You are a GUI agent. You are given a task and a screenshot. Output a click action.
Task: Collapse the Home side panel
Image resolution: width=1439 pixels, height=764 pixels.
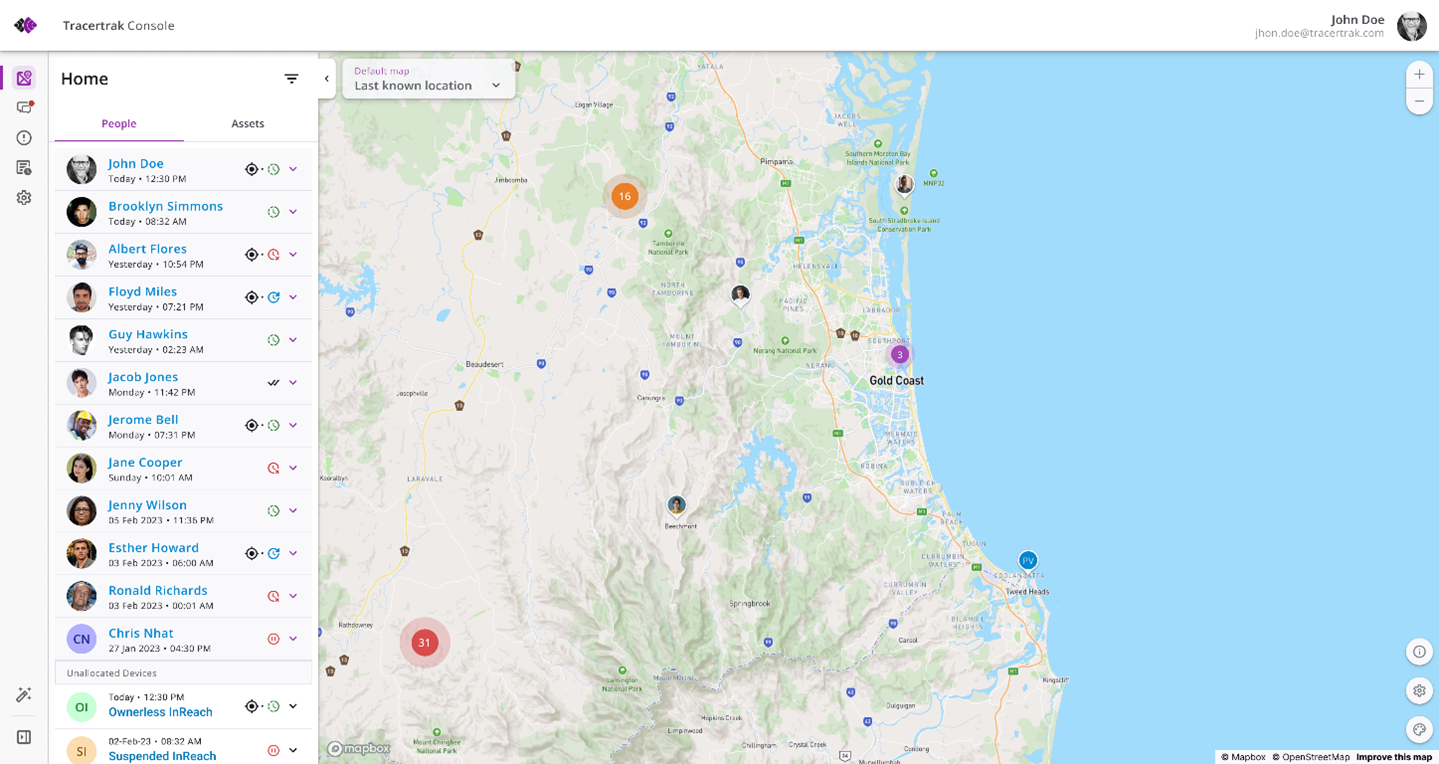pos(326,79)
